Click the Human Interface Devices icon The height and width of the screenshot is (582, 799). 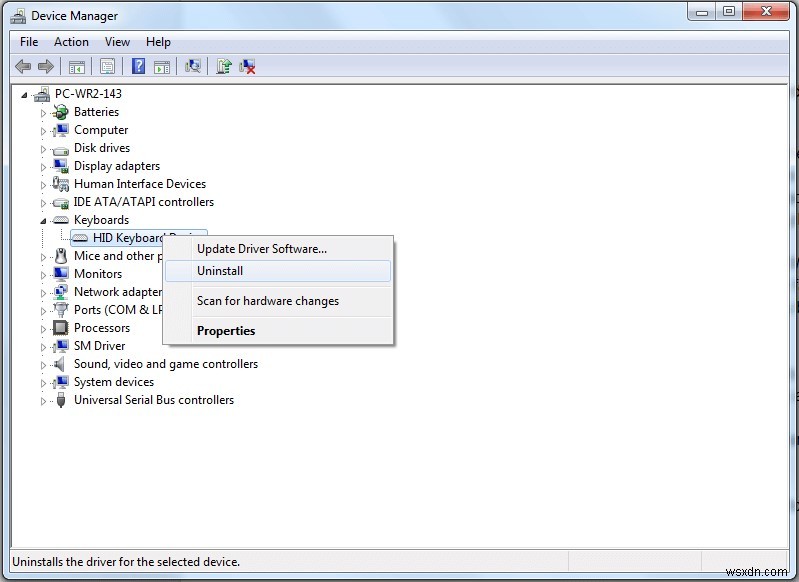click(x=61, y=184)
